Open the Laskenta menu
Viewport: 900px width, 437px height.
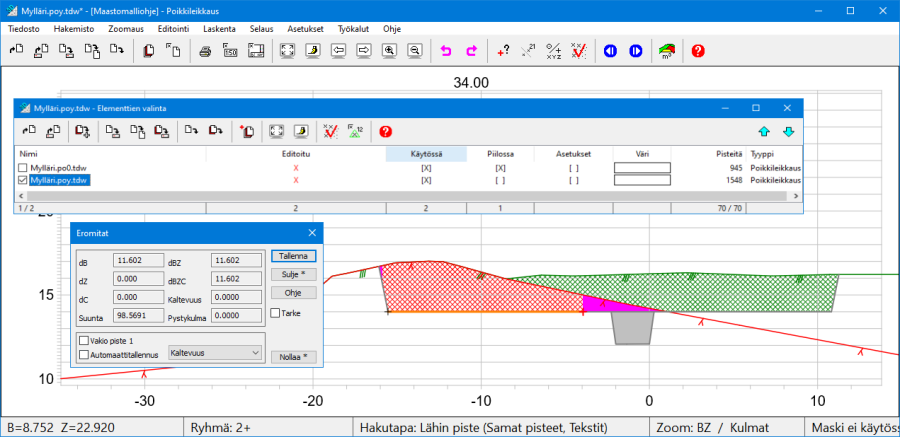pos(219,29)
